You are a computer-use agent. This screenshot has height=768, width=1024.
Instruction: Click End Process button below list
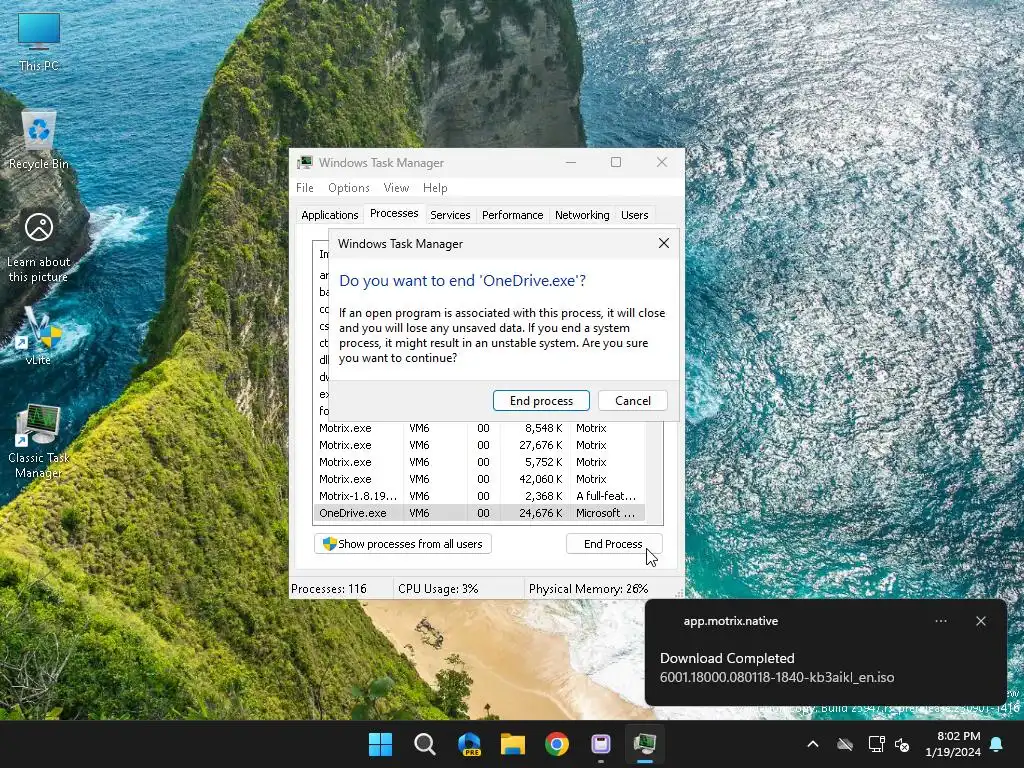click(613, 544)
